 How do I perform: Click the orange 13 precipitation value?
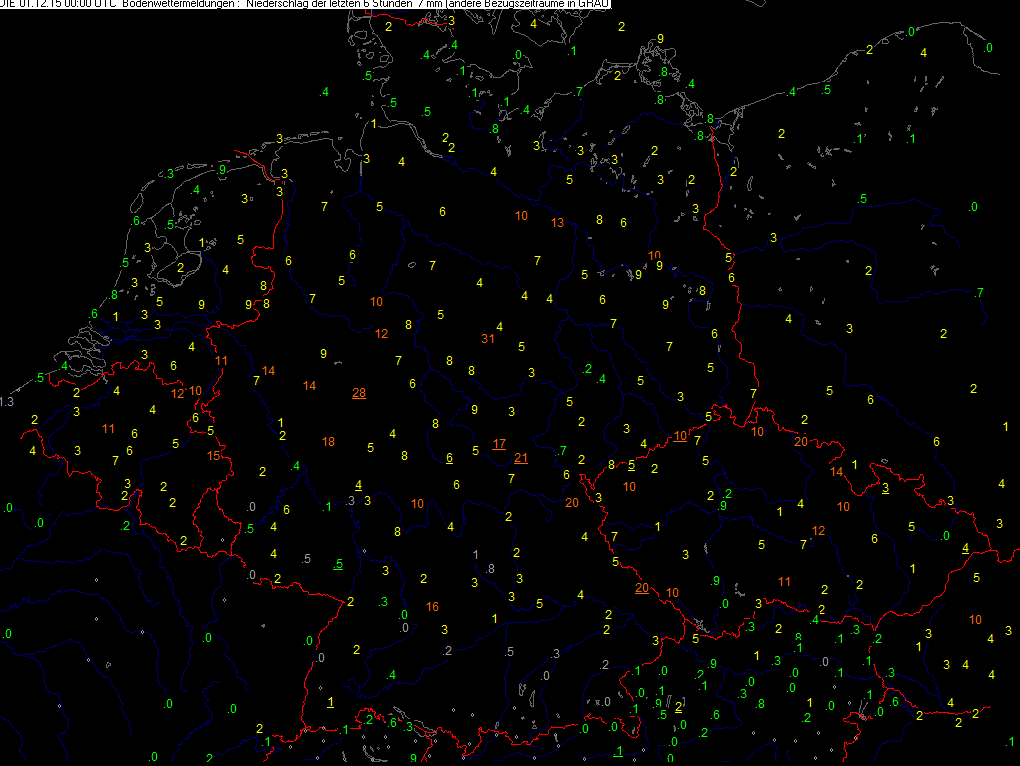tap(557, 222)
